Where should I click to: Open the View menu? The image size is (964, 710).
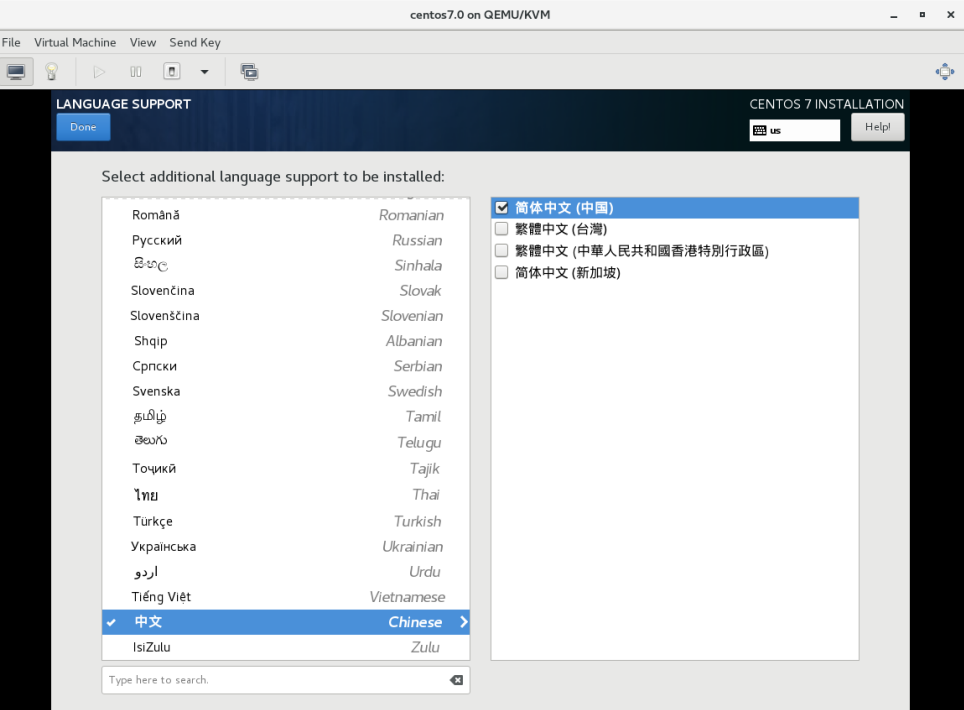pos(143,42)
